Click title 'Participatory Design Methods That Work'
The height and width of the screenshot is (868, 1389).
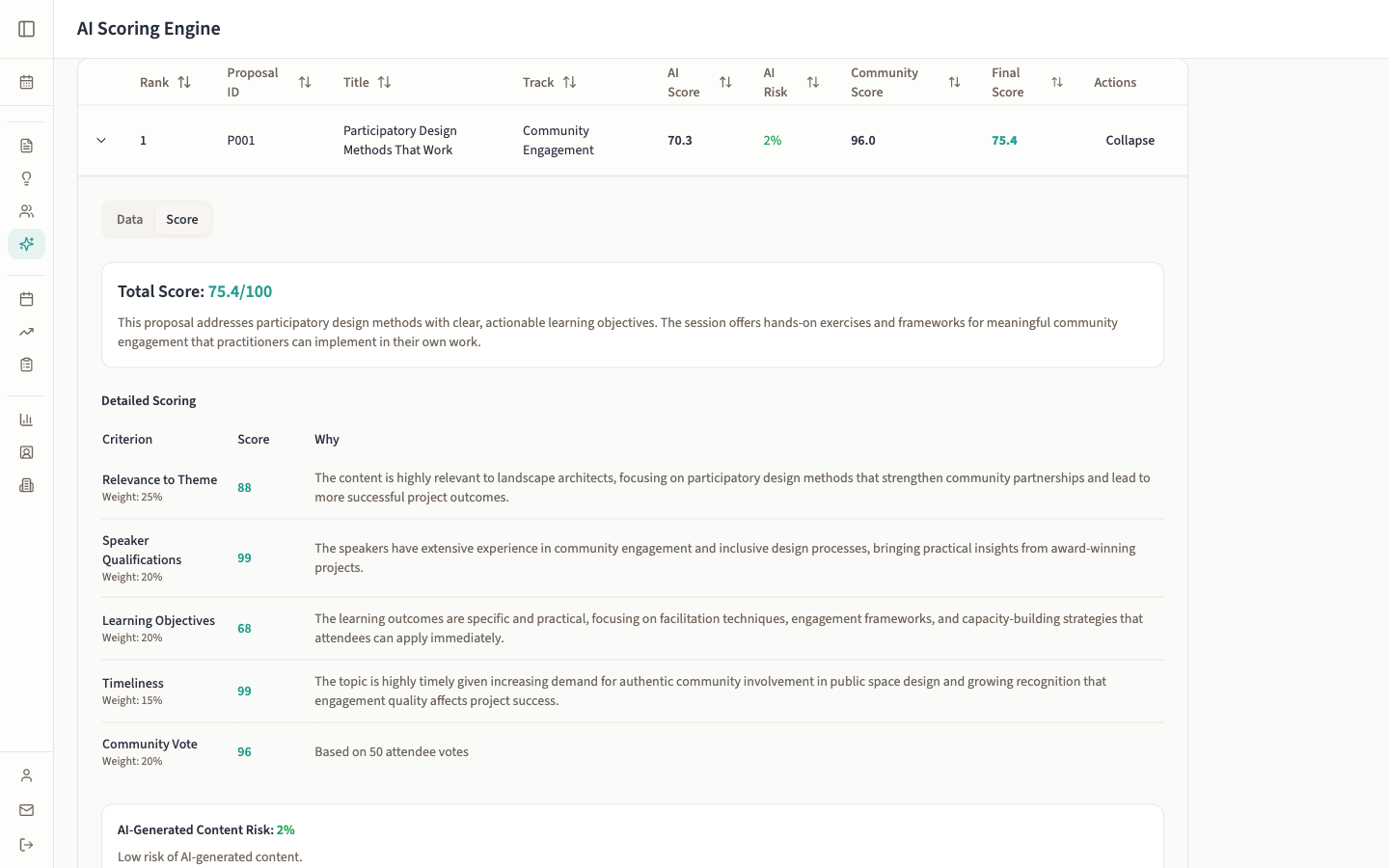[400, 141]
